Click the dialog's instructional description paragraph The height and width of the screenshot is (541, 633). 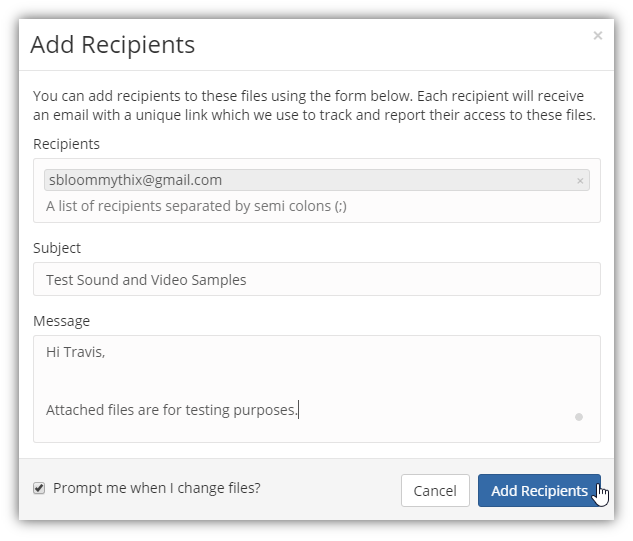(x=314, y=105)
